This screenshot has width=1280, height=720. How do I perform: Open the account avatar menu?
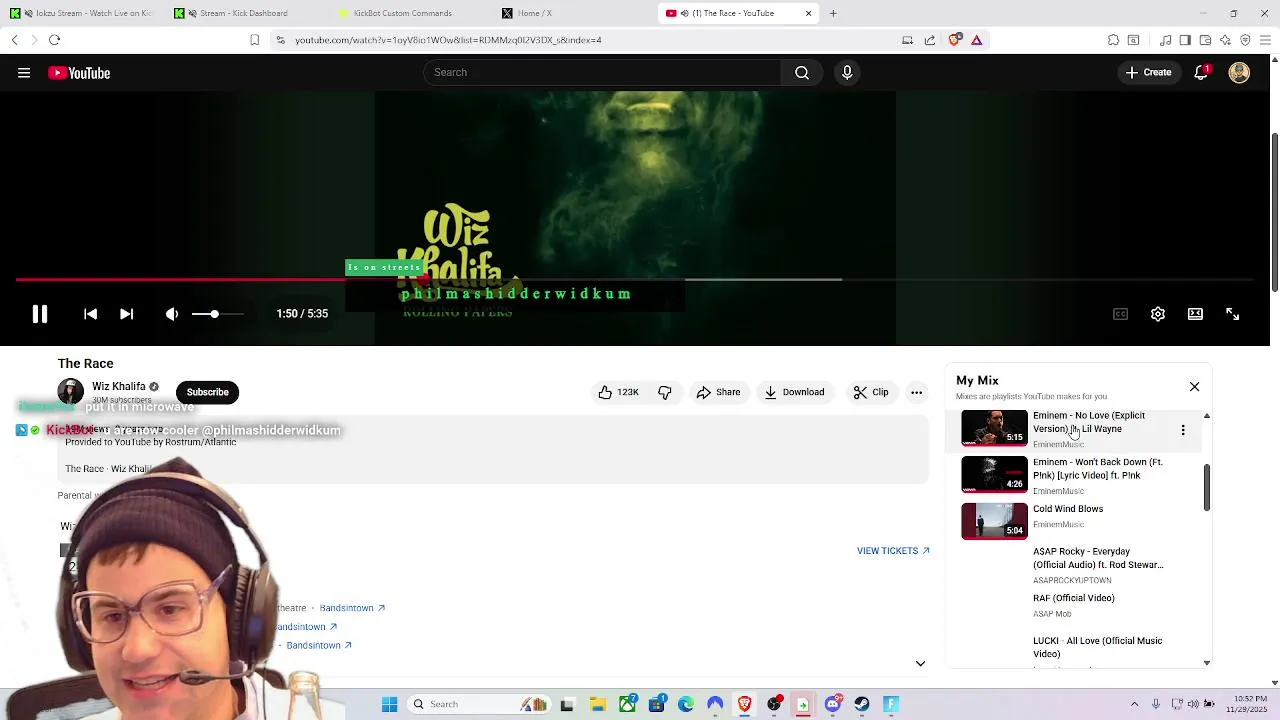(x=1239, y=73)
